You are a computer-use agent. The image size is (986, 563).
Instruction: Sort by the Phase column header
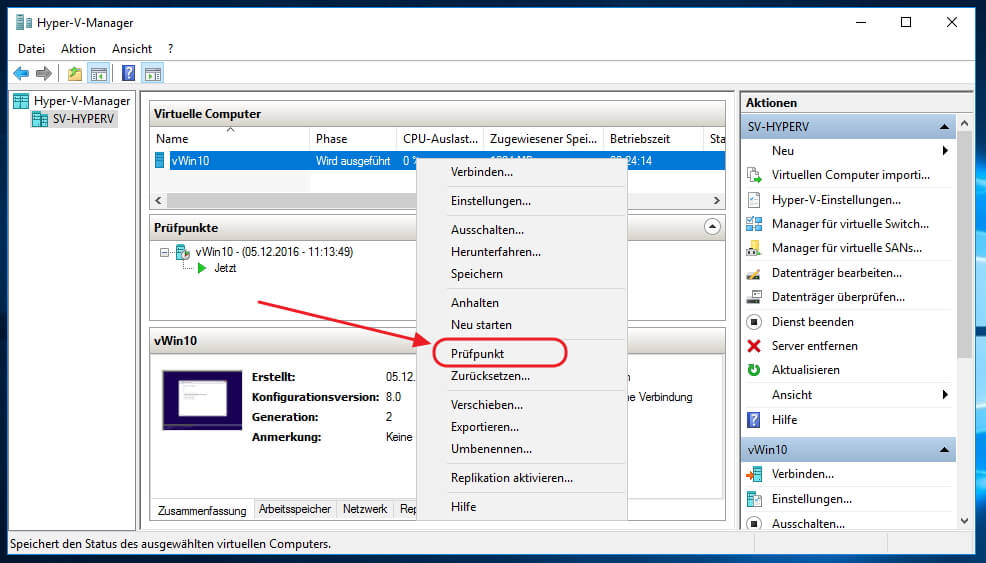(353, 138)
